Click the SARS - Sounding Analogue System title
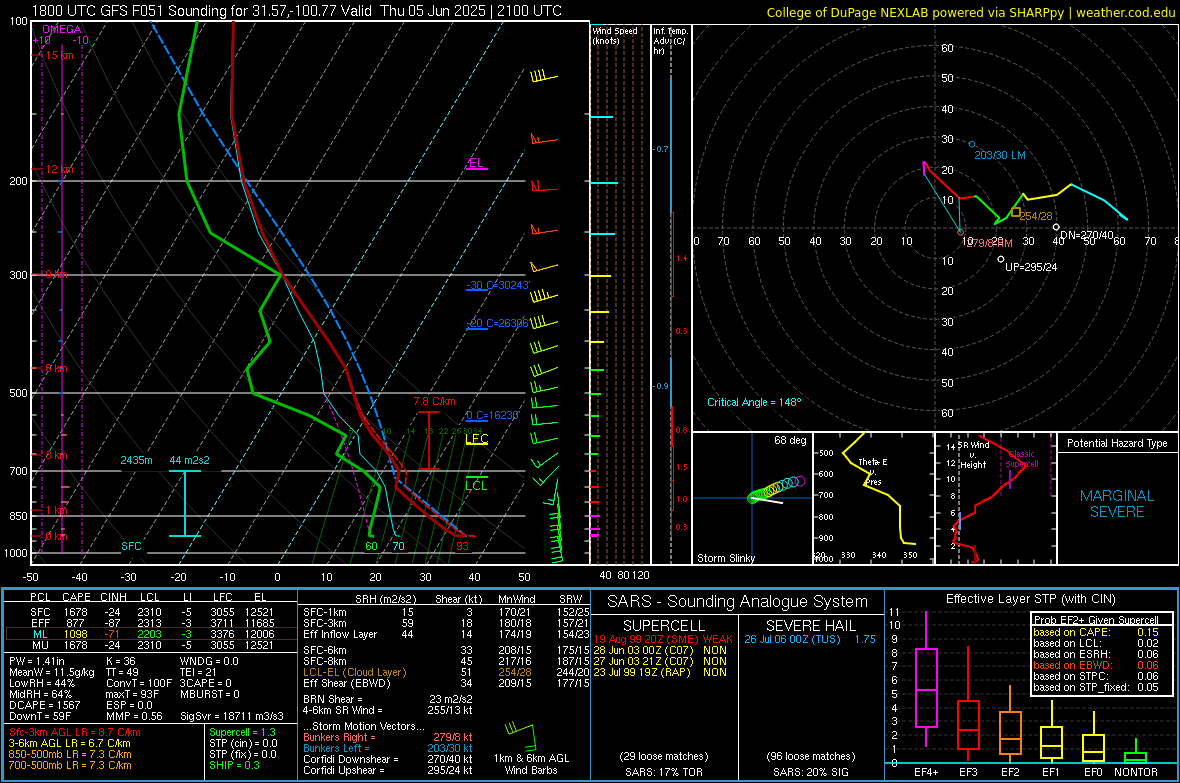Screen dimensions: 1180x783 pyautogui.click(x=738, y=602)
